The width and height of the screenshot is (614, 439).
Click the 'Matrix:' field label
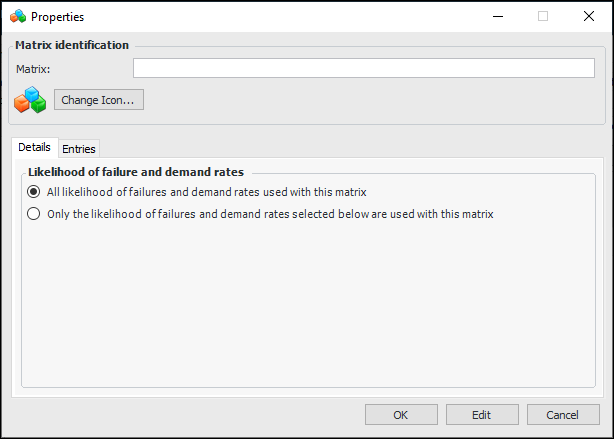[33, 69]
